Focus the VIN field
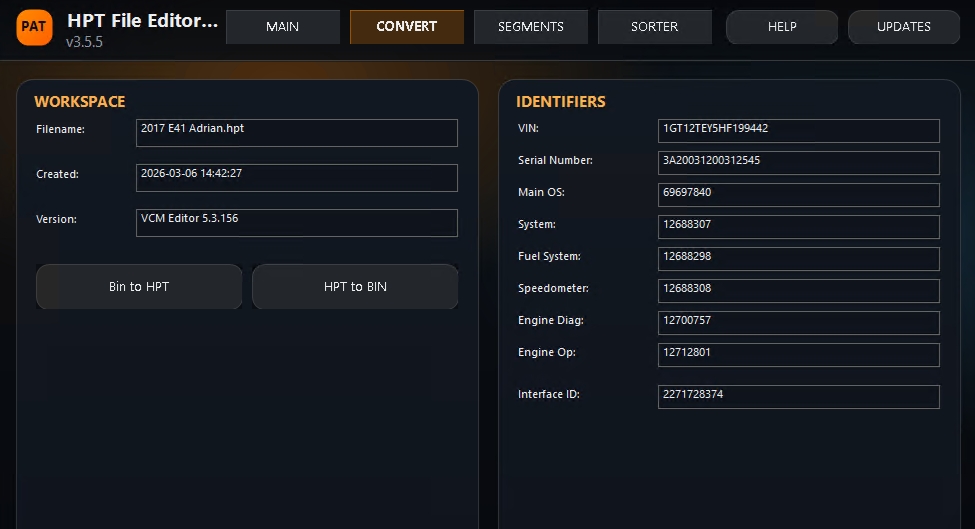 click(x=798, y=131)
